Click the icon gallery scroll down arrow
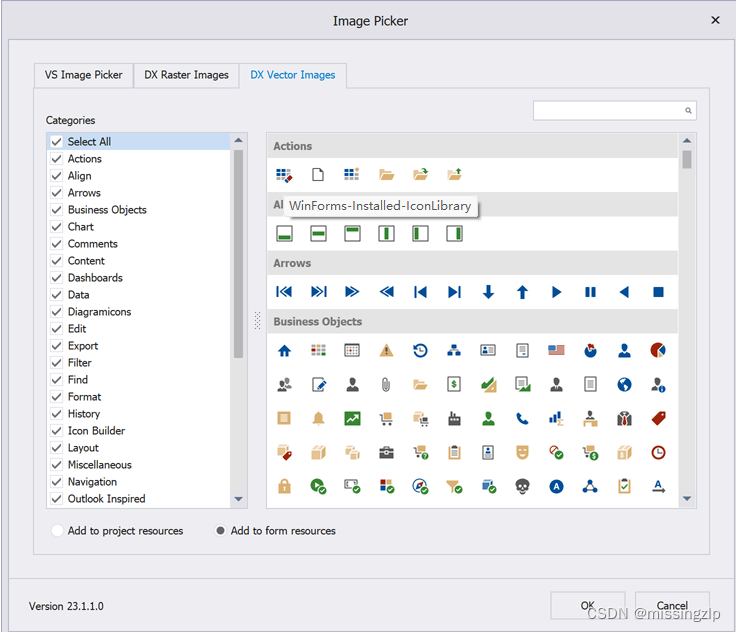The image size is (736, 632). 687,499
